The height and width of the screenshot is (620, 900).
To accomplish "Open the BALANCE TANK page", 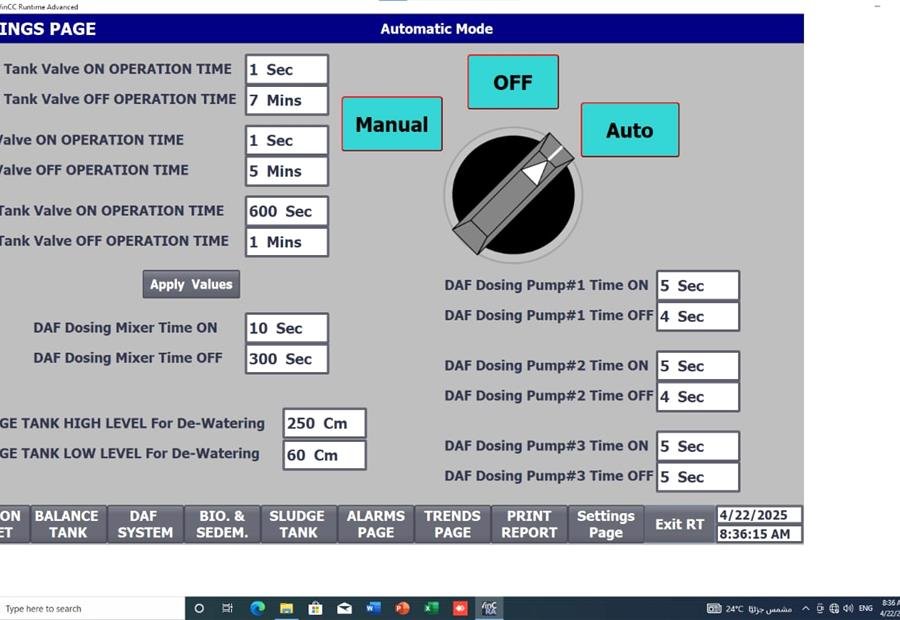I will (67, 524).
